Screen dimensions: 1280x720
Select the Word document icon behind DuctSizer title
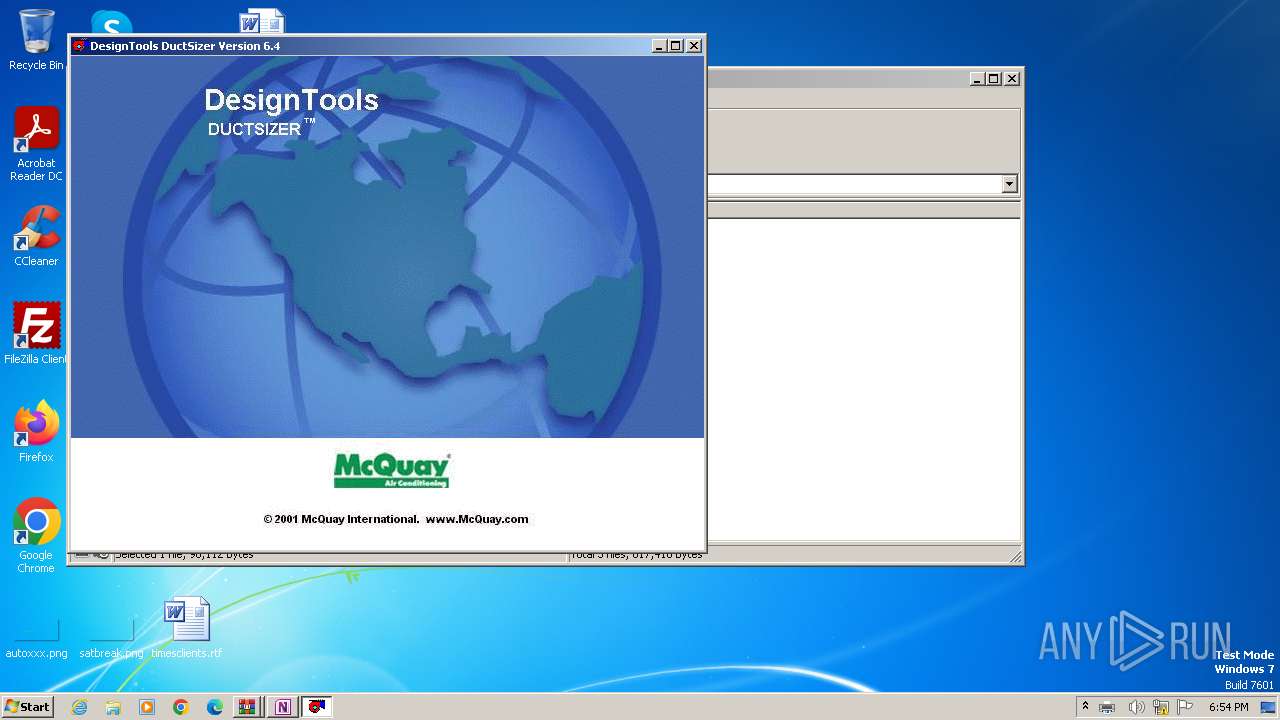(262, 20)
